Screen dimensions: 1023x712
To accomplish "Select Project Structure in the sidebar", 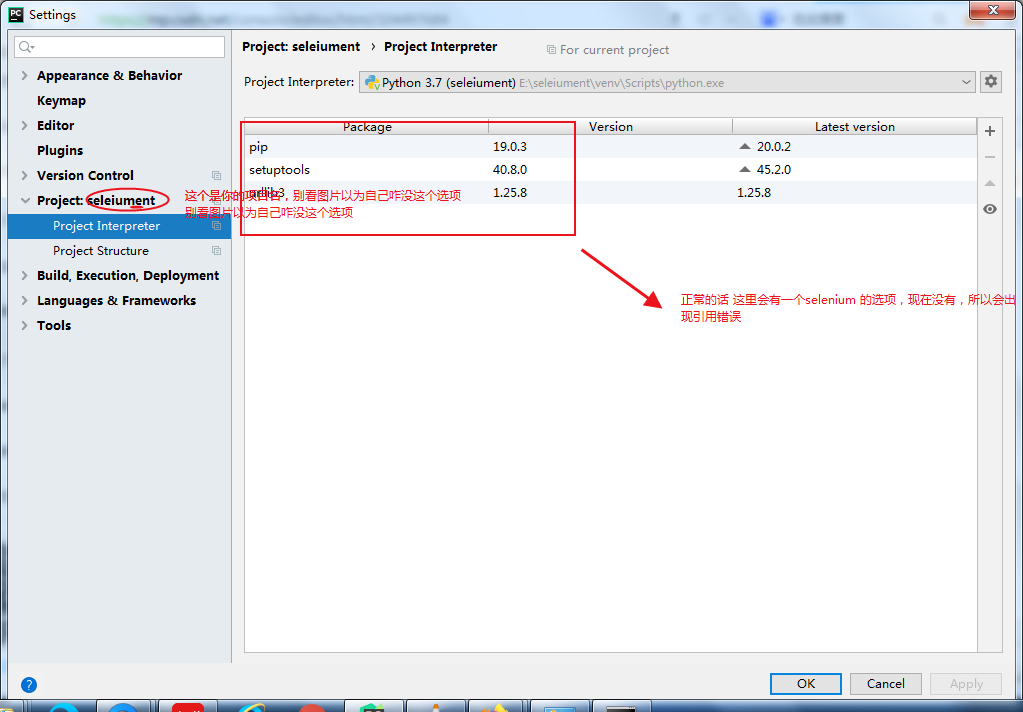I will pyautogui.click(x=119, y=251).
